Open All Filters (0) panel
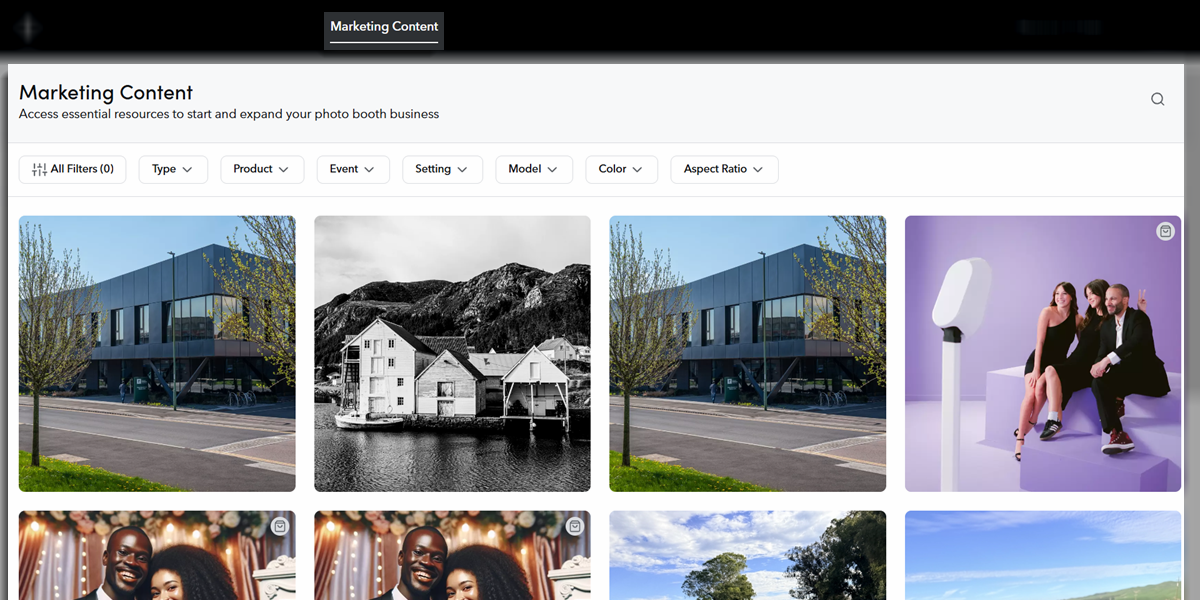The width and height of the screenshot is (1200, 600). [x=73, y=169]
